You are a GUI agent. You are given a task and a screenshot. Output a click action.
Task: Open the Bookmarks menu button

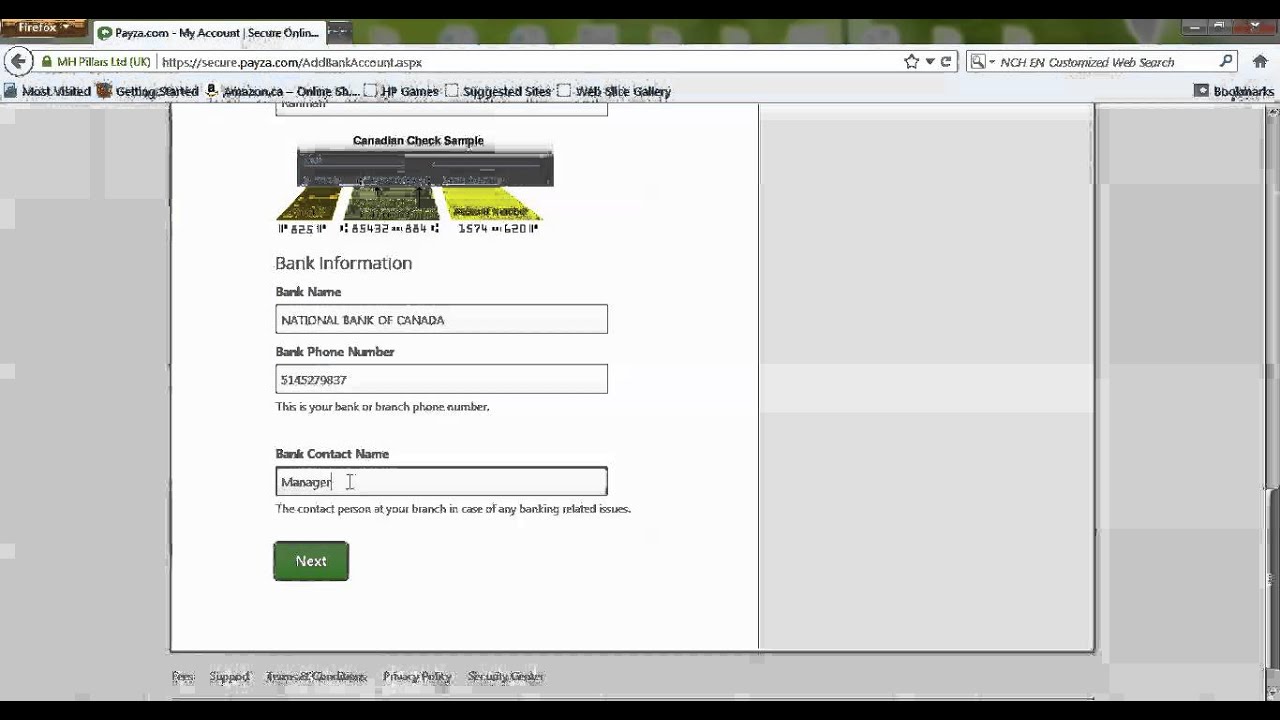pyautogui.click(x=1234, y=91)
